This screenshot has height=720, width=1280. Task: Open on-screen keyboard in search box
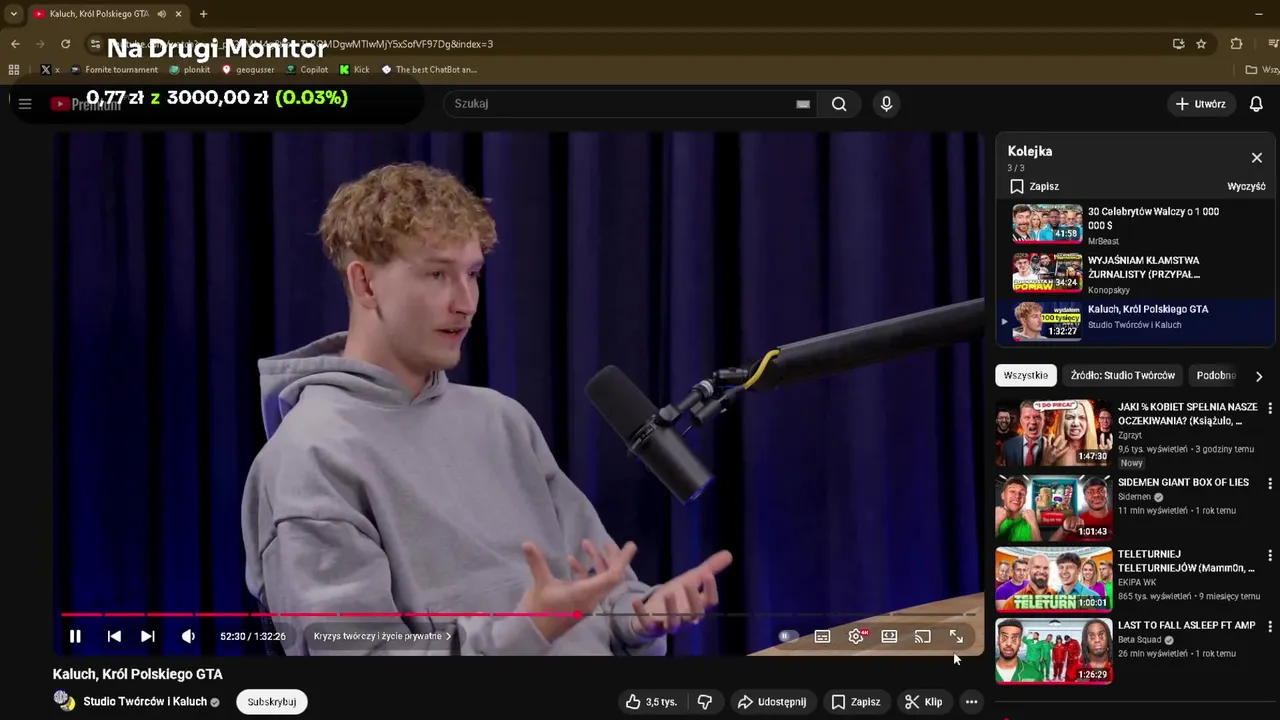point(803,104)
